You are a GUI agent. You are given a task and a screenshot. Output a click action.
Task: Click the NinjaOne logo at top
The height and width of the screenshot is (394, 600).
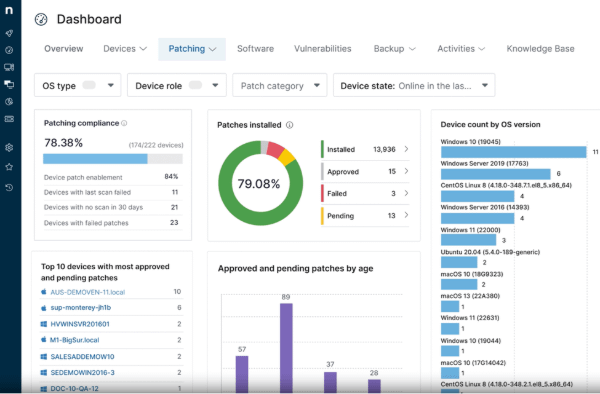(9, 10)
